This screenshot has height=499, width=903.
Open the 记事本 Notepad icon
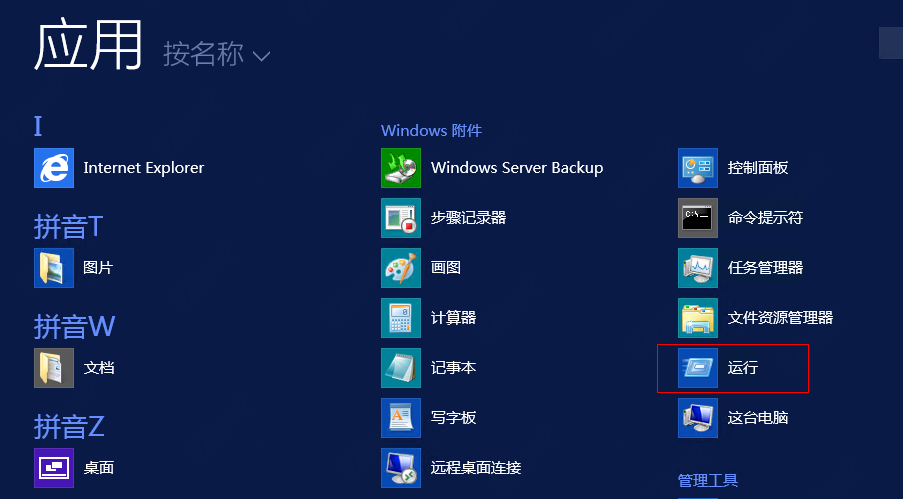[x=401, y=368]
